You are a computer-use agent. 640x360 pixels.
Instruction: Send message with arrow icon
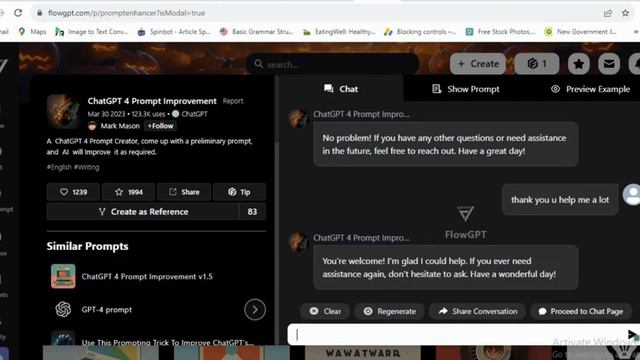point(633,335)
